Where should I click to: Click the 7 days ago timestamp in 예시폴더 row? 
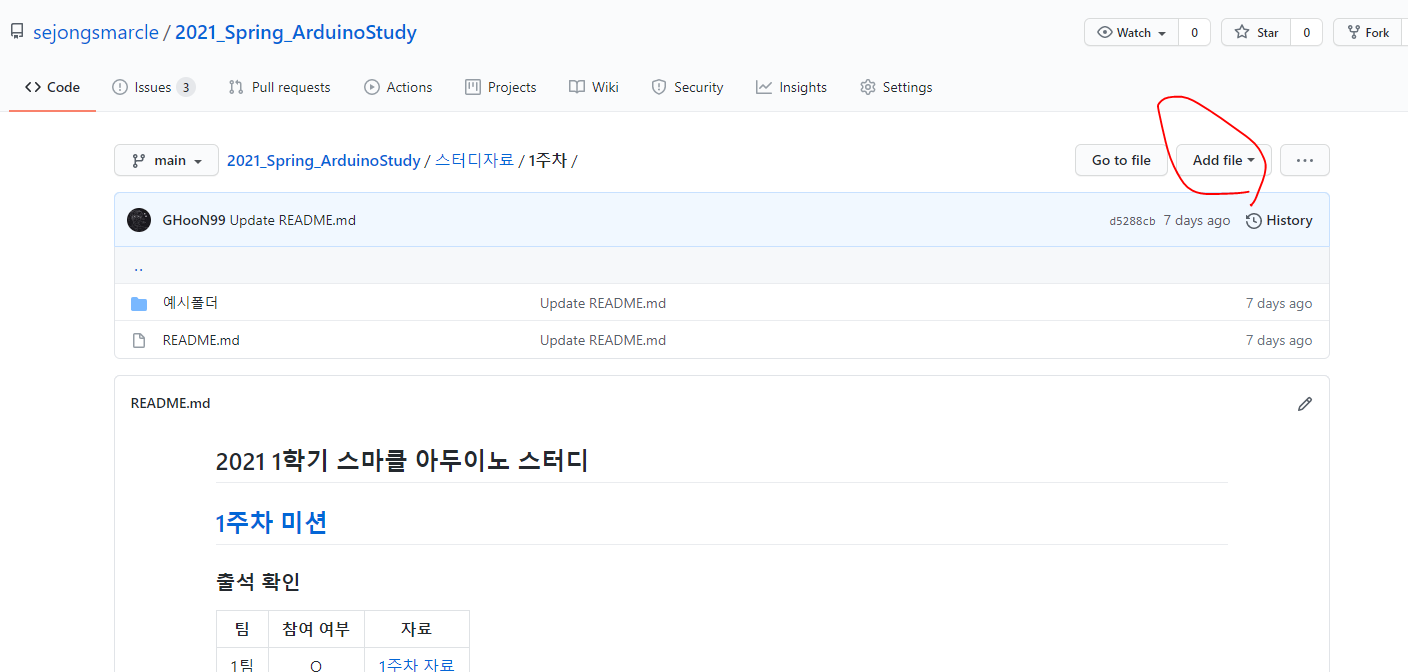point(1279,303)
